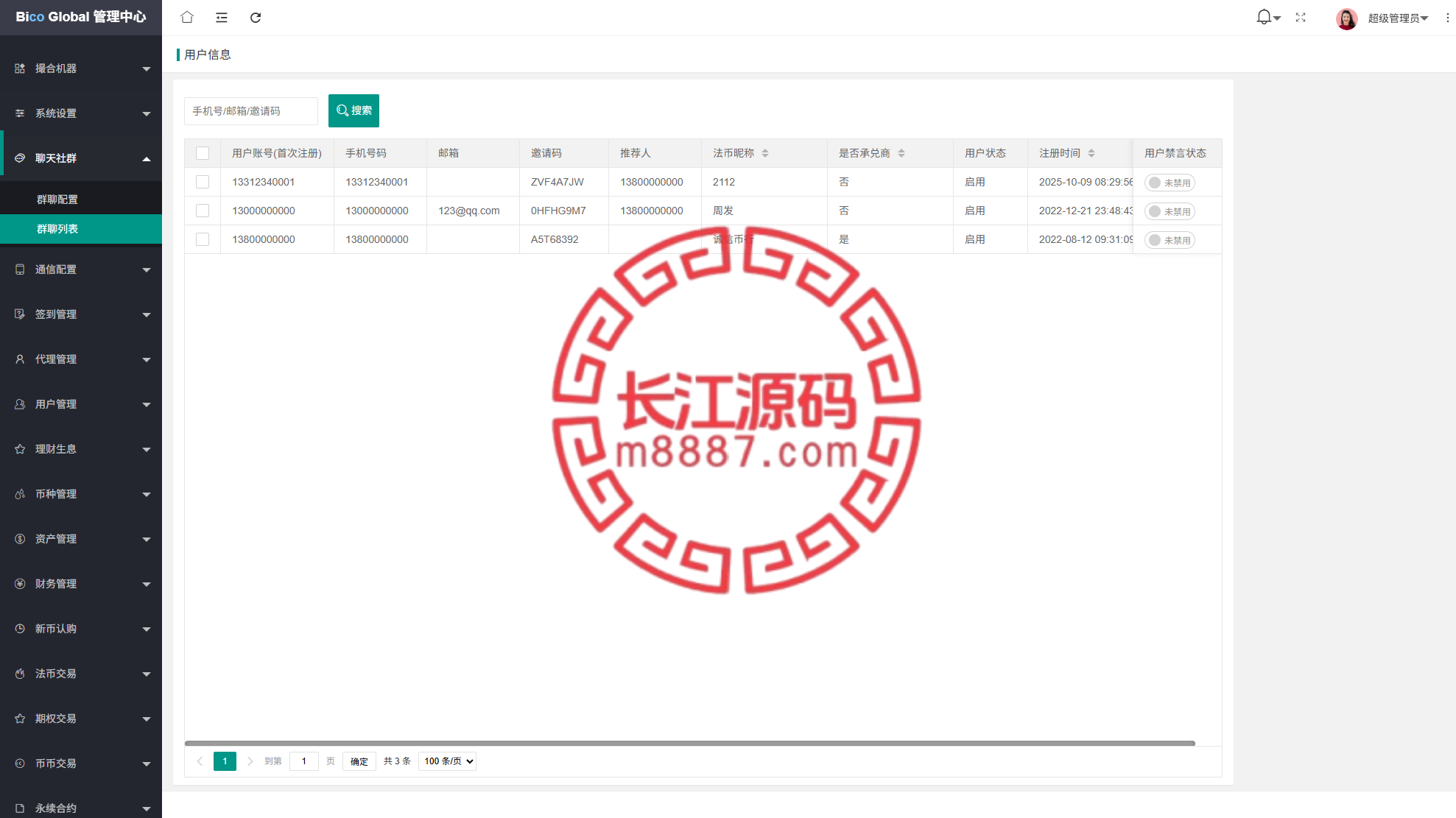
Task: Expand the 系统设置 menu arrow
Action: (147, 114)
